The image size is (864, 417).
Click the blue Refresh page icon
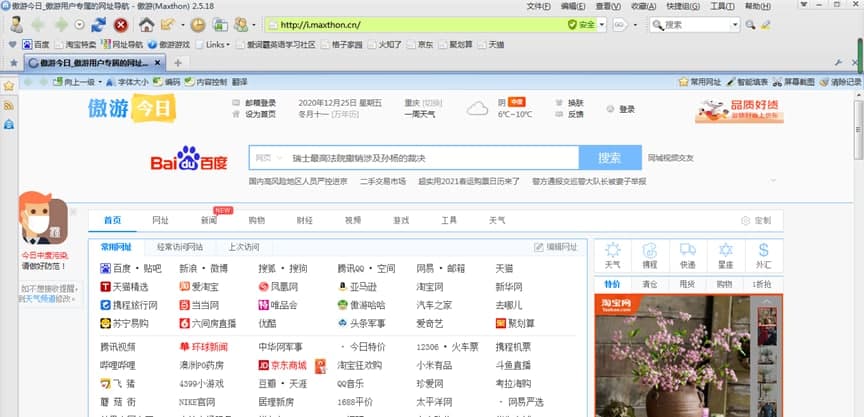[x=99, y=24]
